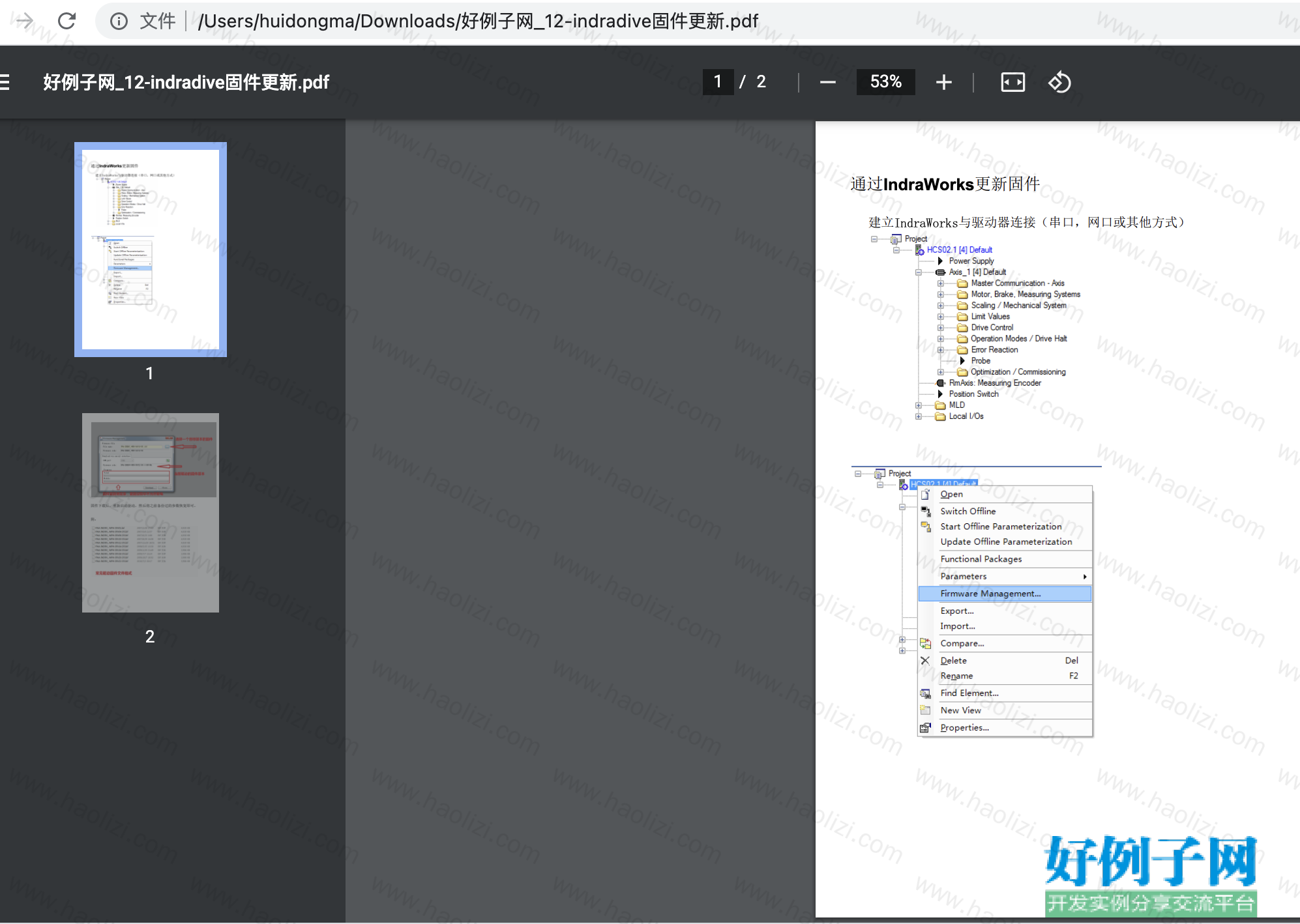Expand Motor, Brake, Measuring Systems folder
This screenshot has width=1300, height=924.
tap(940, 295)
